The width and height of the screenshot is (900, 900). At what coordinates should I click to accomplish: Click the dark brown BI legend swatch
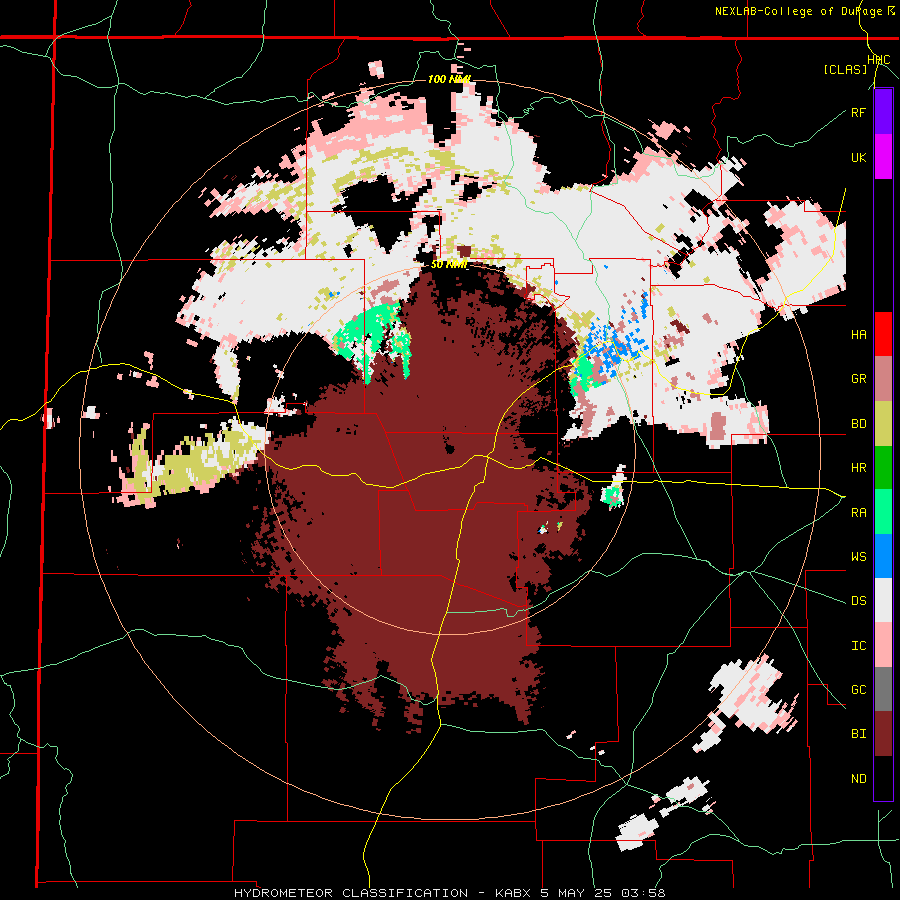pos(883,734)
